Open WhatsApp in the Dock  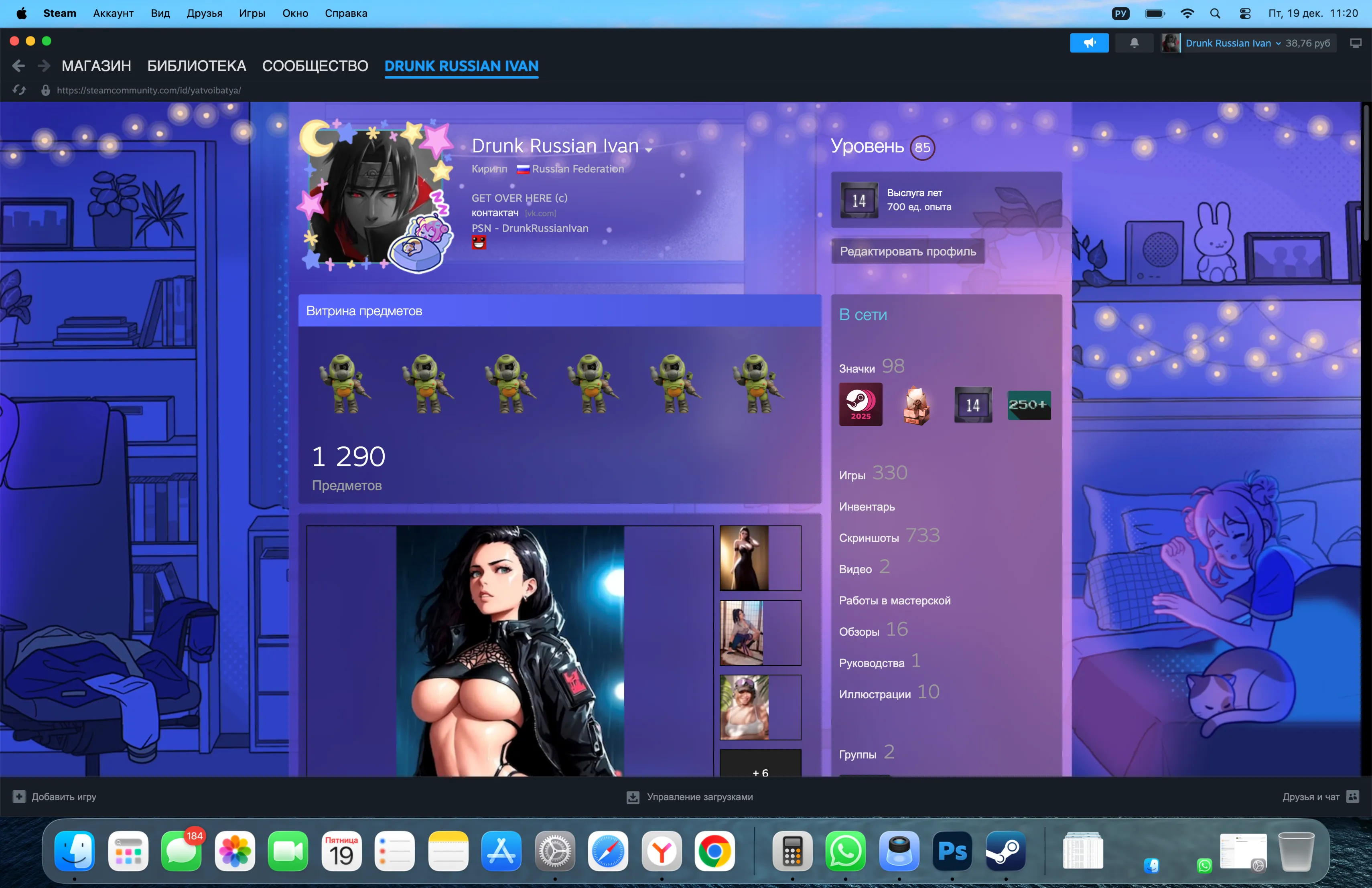click(846, 851)
